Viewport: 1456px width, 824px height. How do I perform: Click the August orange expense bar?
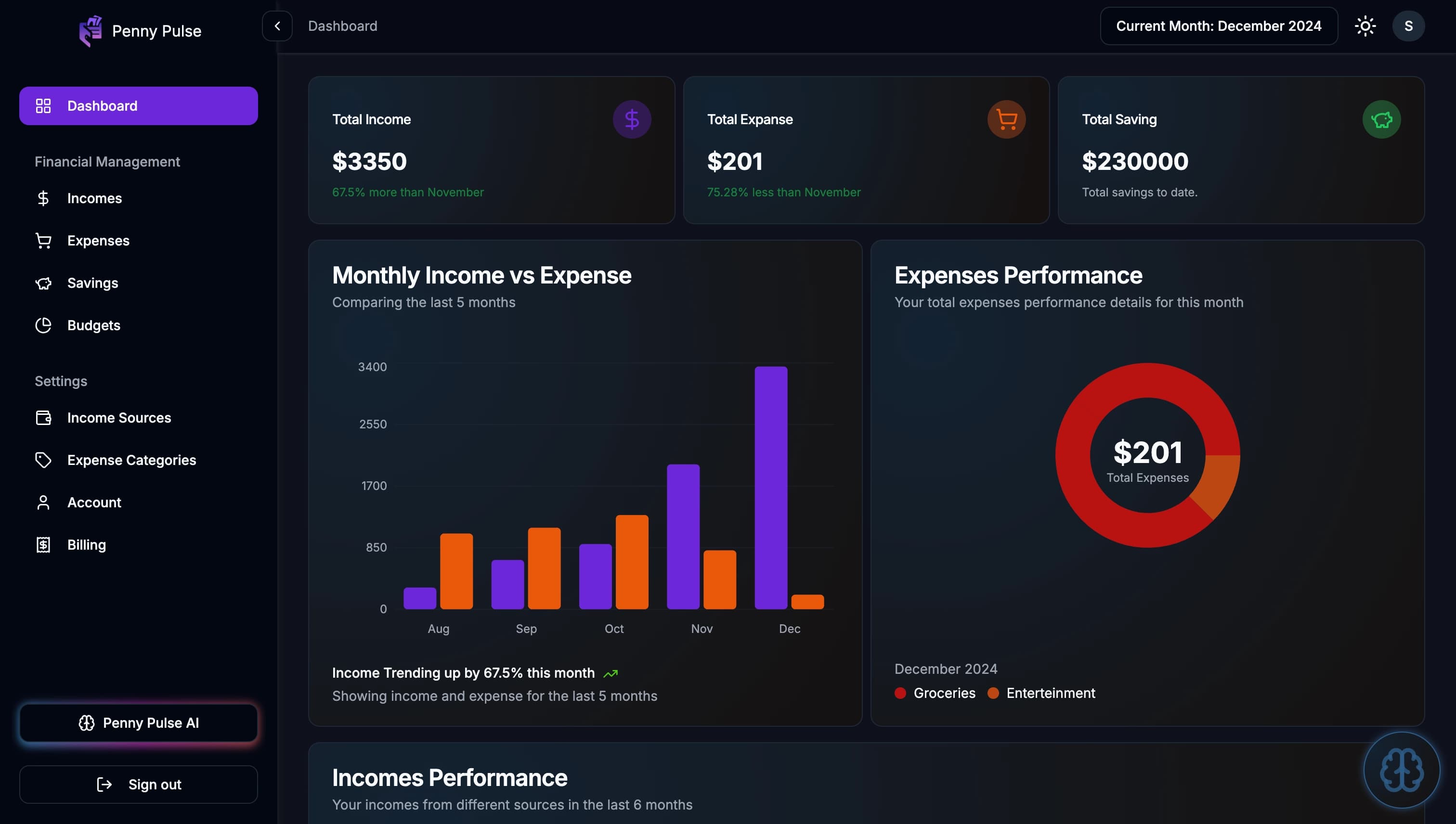point(456,571)
